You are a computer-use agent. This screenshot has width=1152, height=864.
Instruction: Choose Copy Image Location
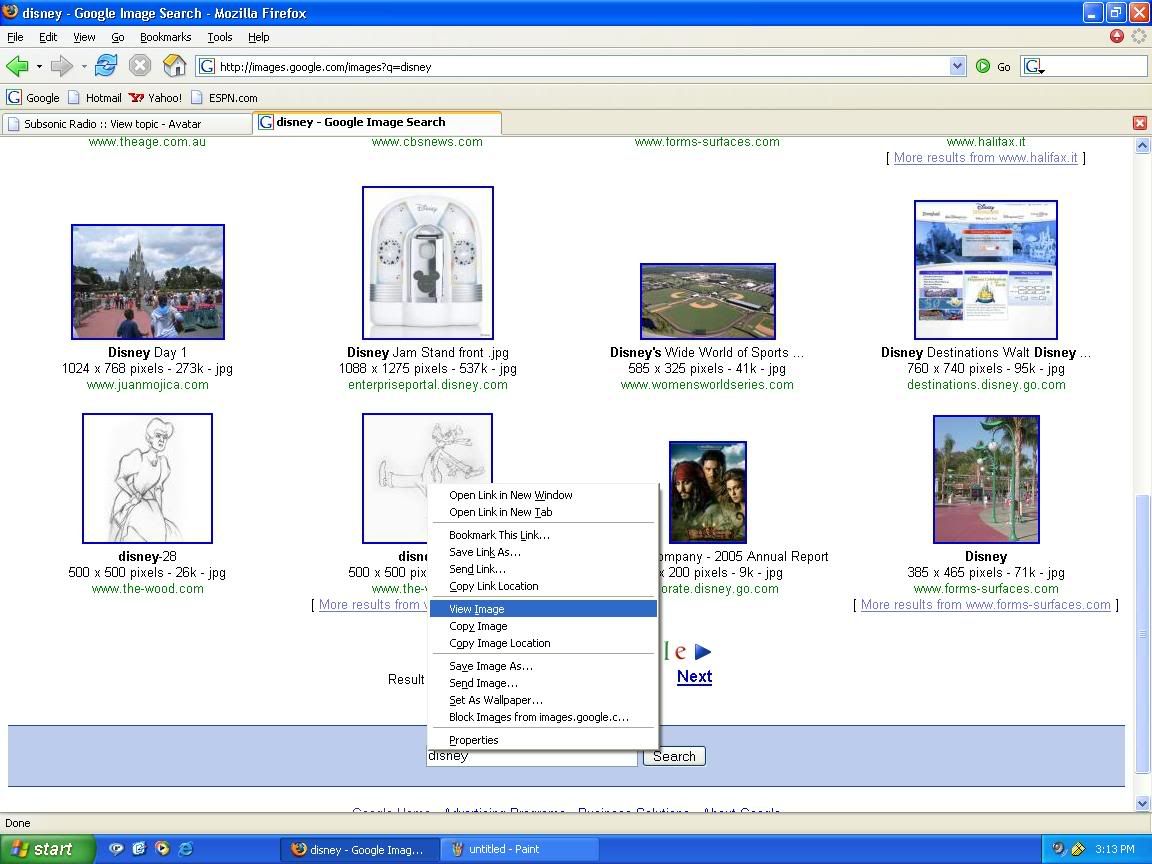(543, 643)
